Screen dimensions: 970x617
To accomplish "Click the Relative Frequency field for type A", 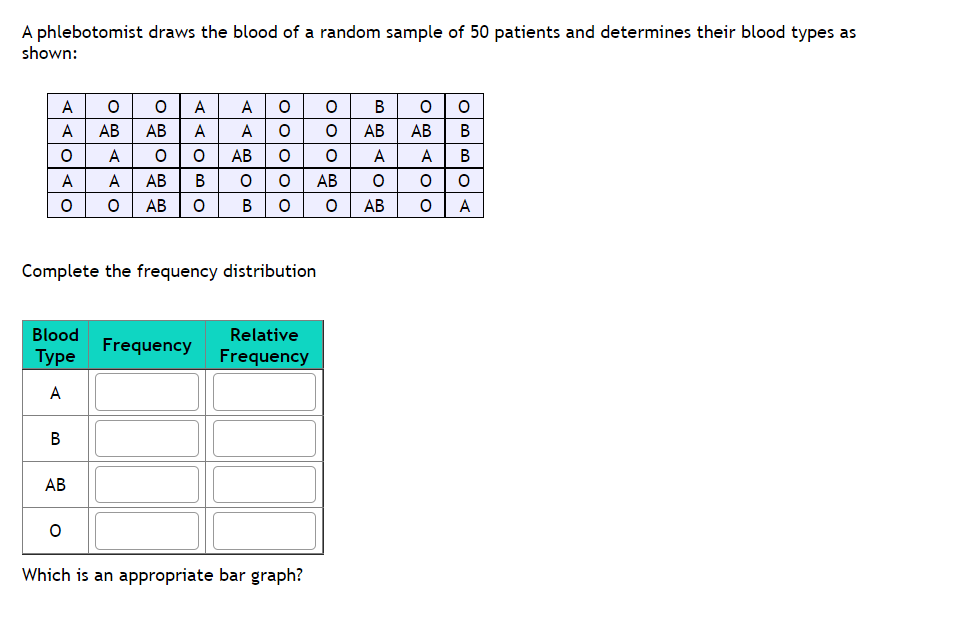I will pos(263,392).
